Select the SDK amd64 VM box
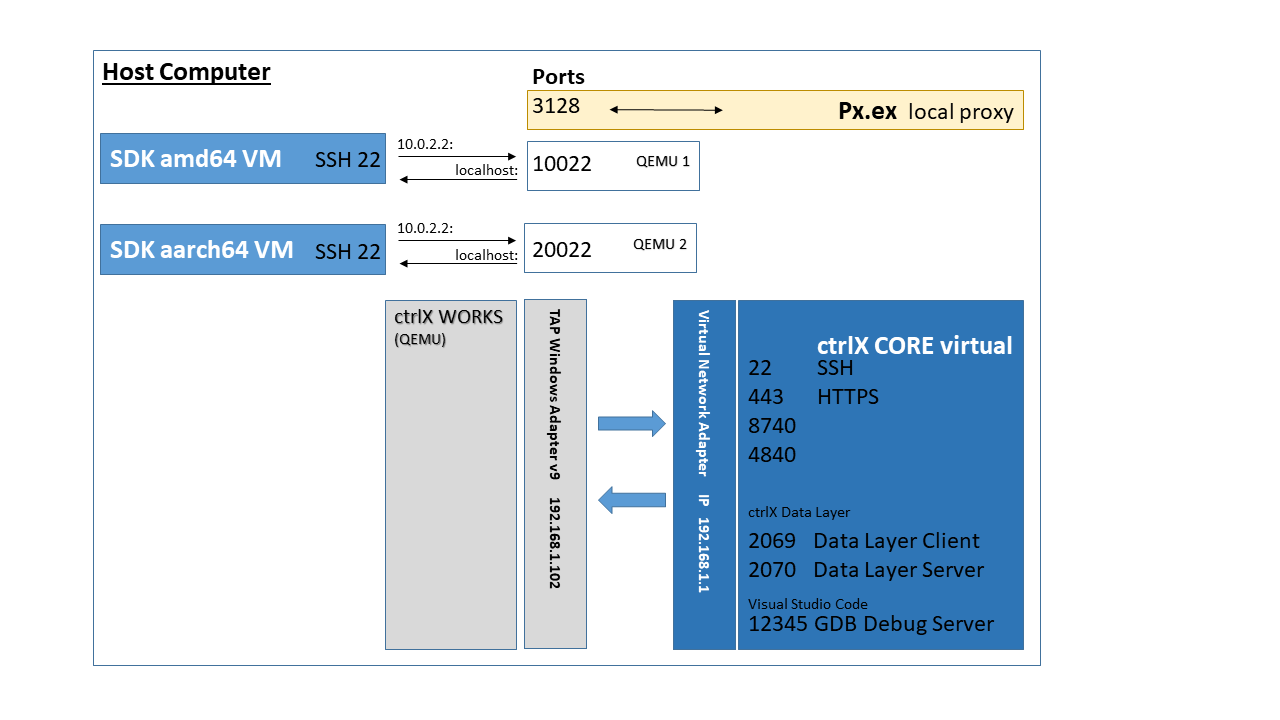The image size is (1280, 720). coord(242,158)
